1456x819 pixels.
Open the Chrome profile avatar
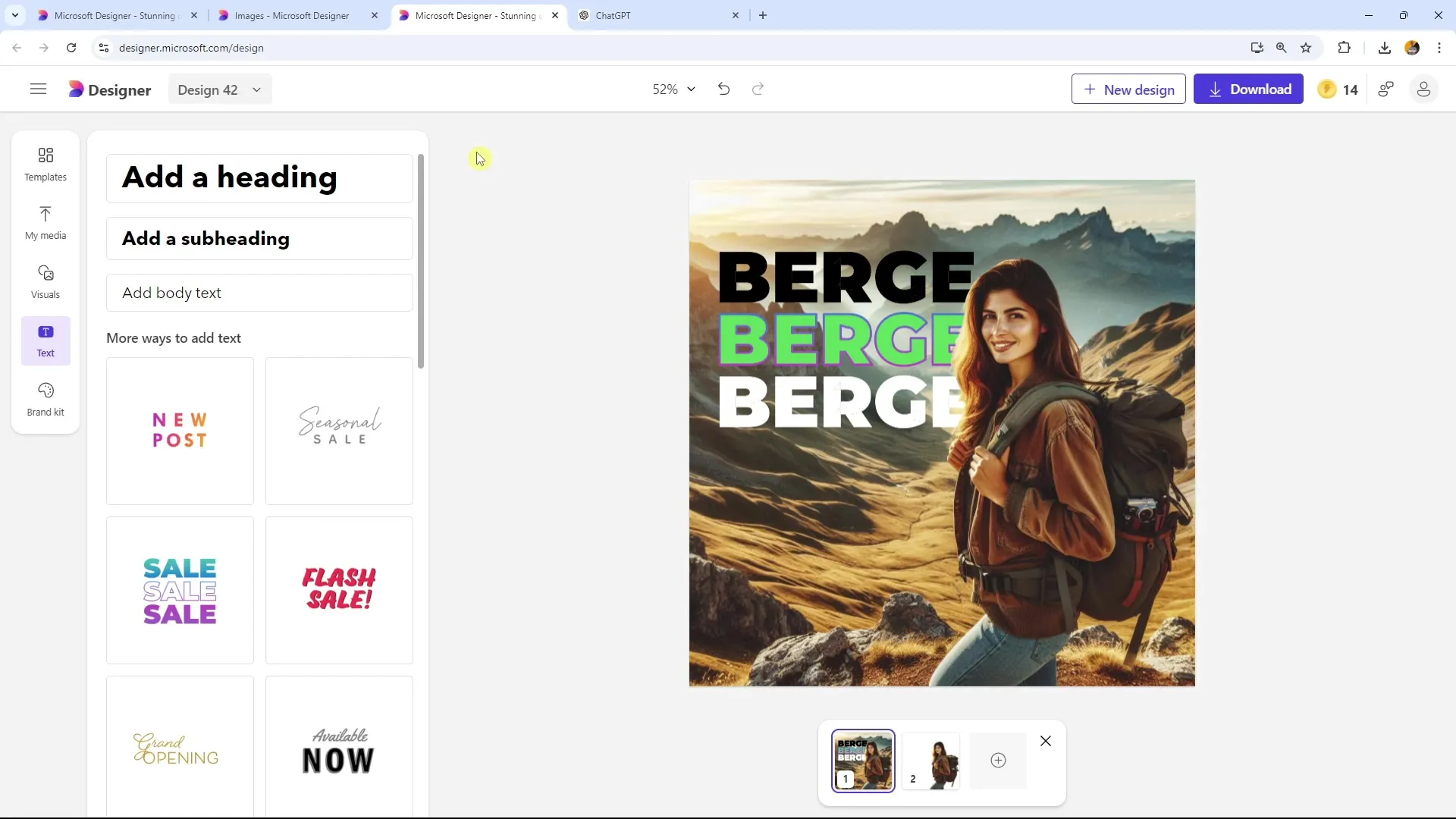1412,48
